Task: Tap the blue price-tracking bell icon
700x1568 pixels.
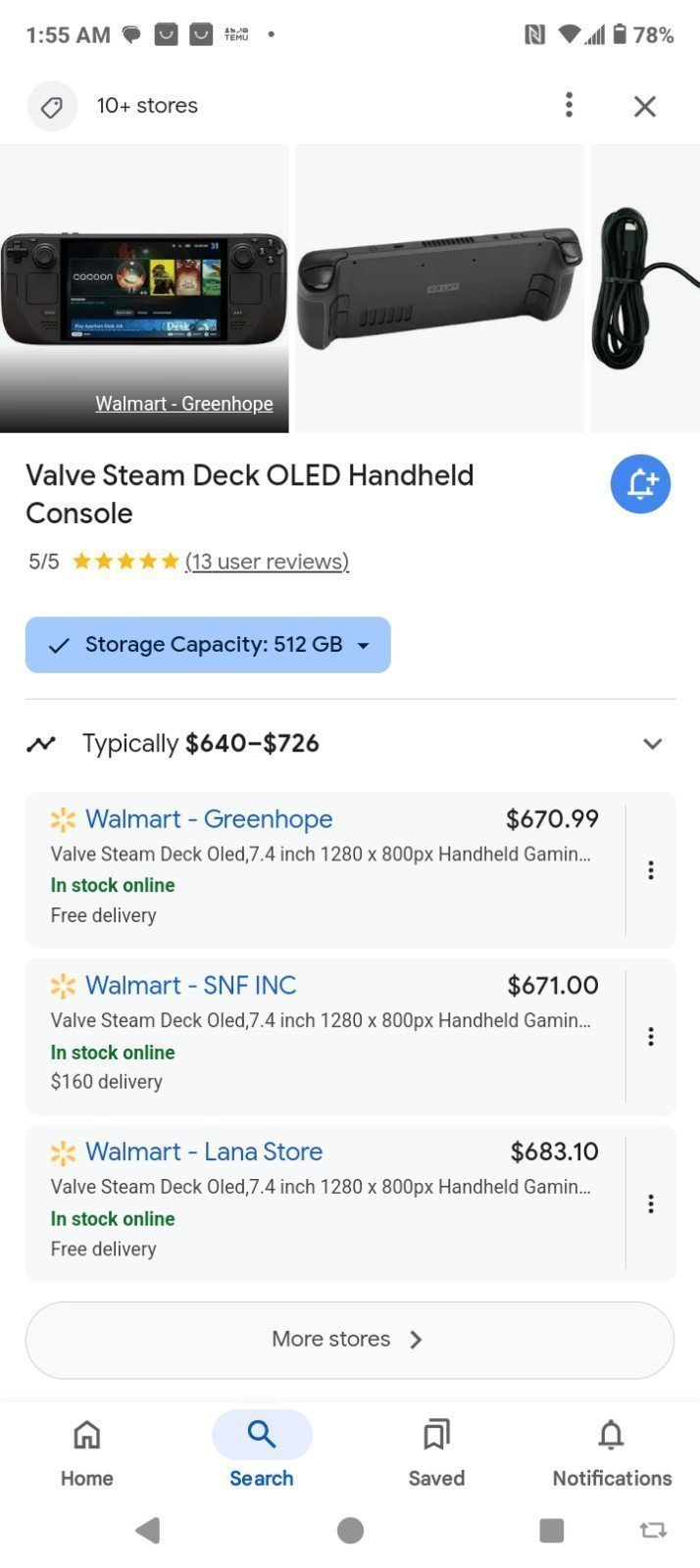Action: [640, 484]
